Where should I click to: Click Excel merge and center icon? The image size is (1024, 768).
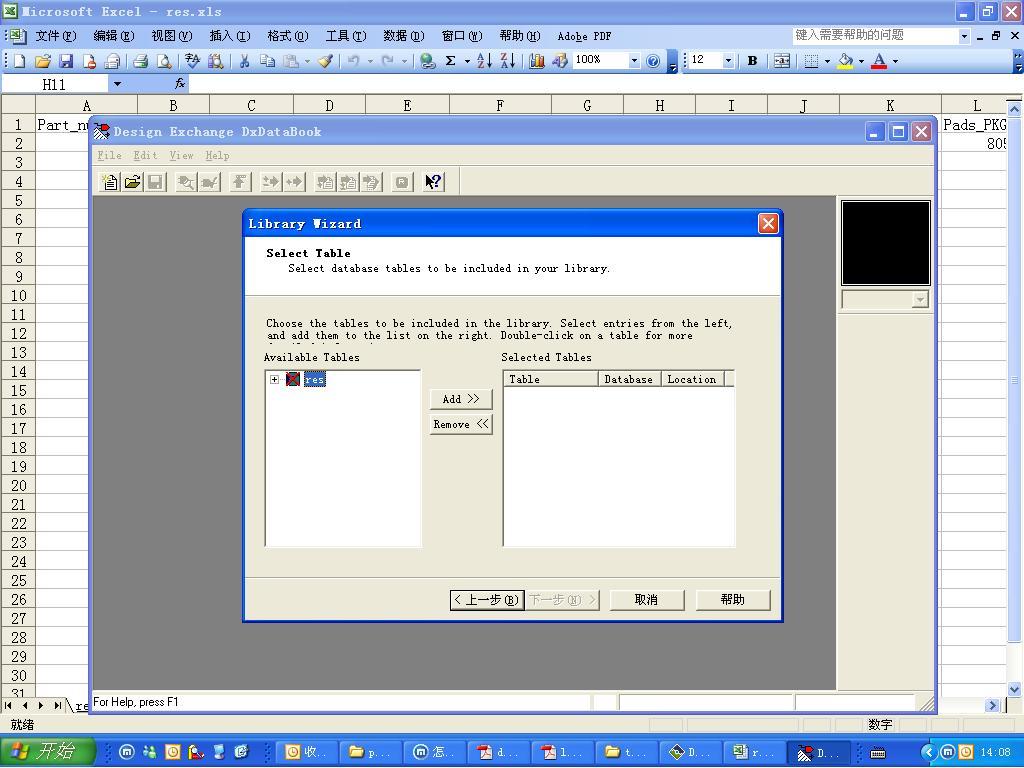pyautogui.click(x=782, y=61)
